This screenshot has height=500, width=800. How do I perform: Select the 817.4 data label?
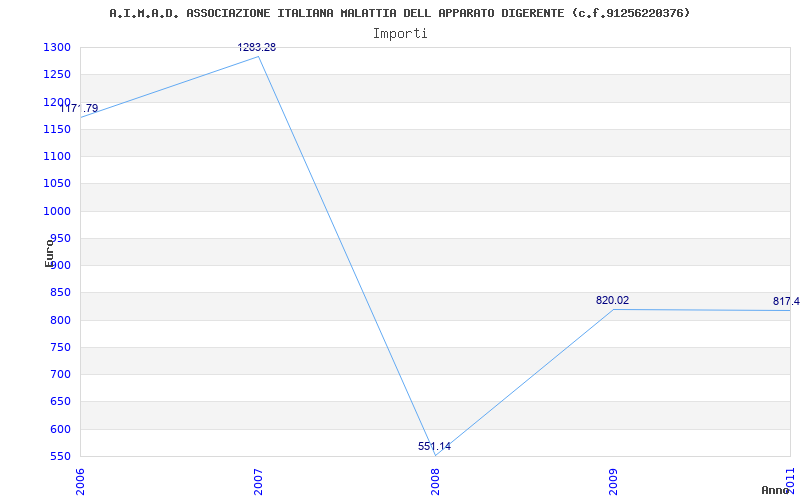coord(786,302)
